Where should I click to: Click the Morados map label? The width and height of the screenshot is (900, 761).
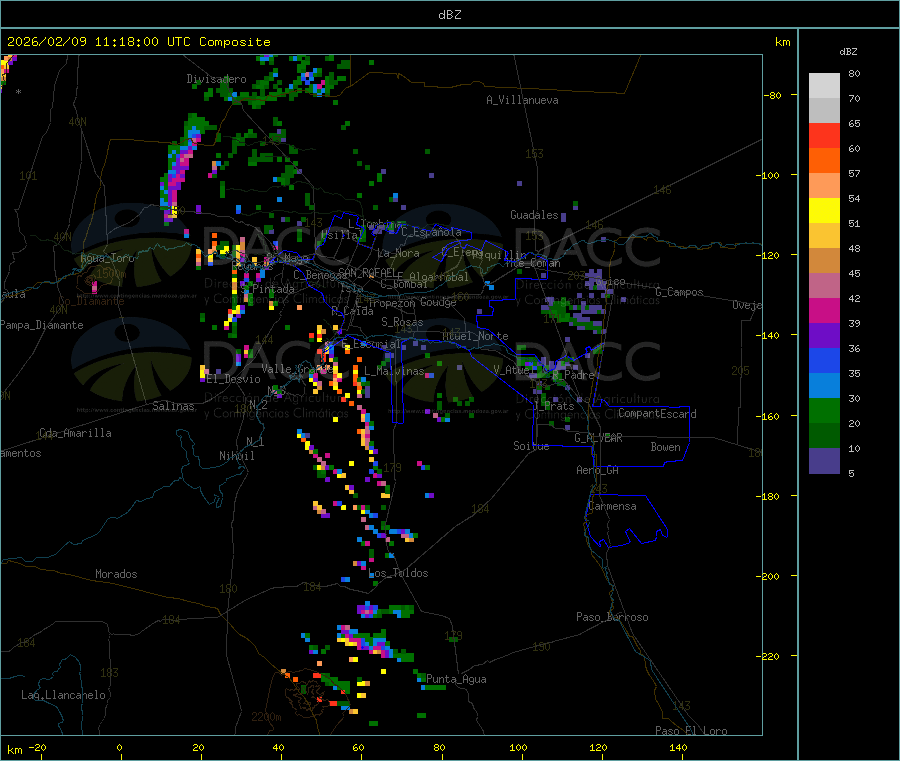(116, 574)
